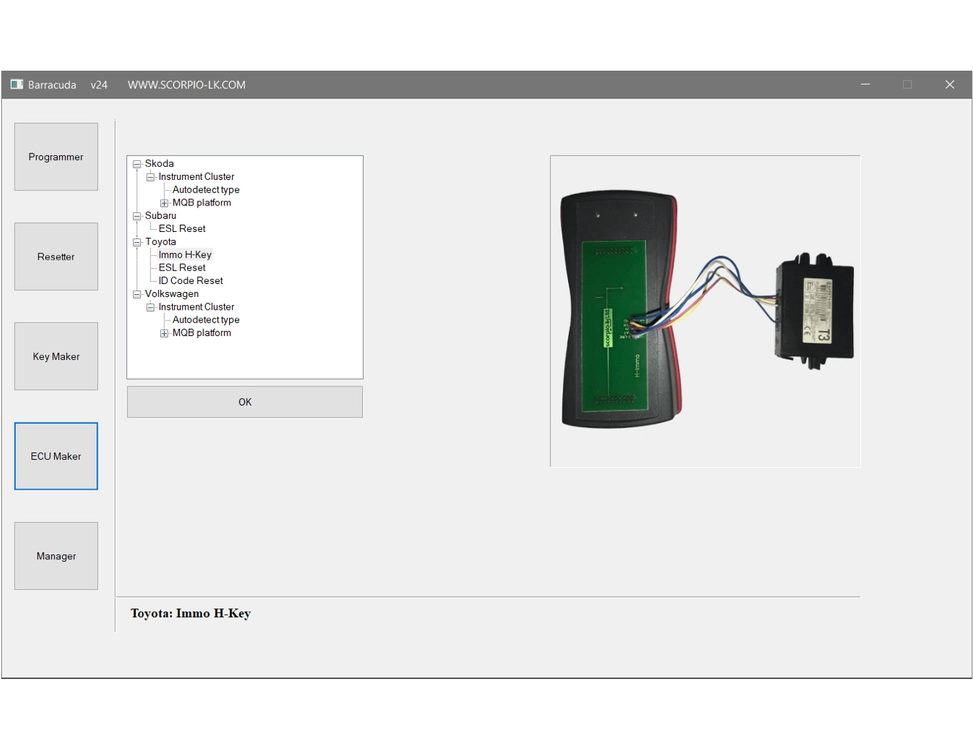Choose Immo H-Key under Toyota

coord(185,255)
